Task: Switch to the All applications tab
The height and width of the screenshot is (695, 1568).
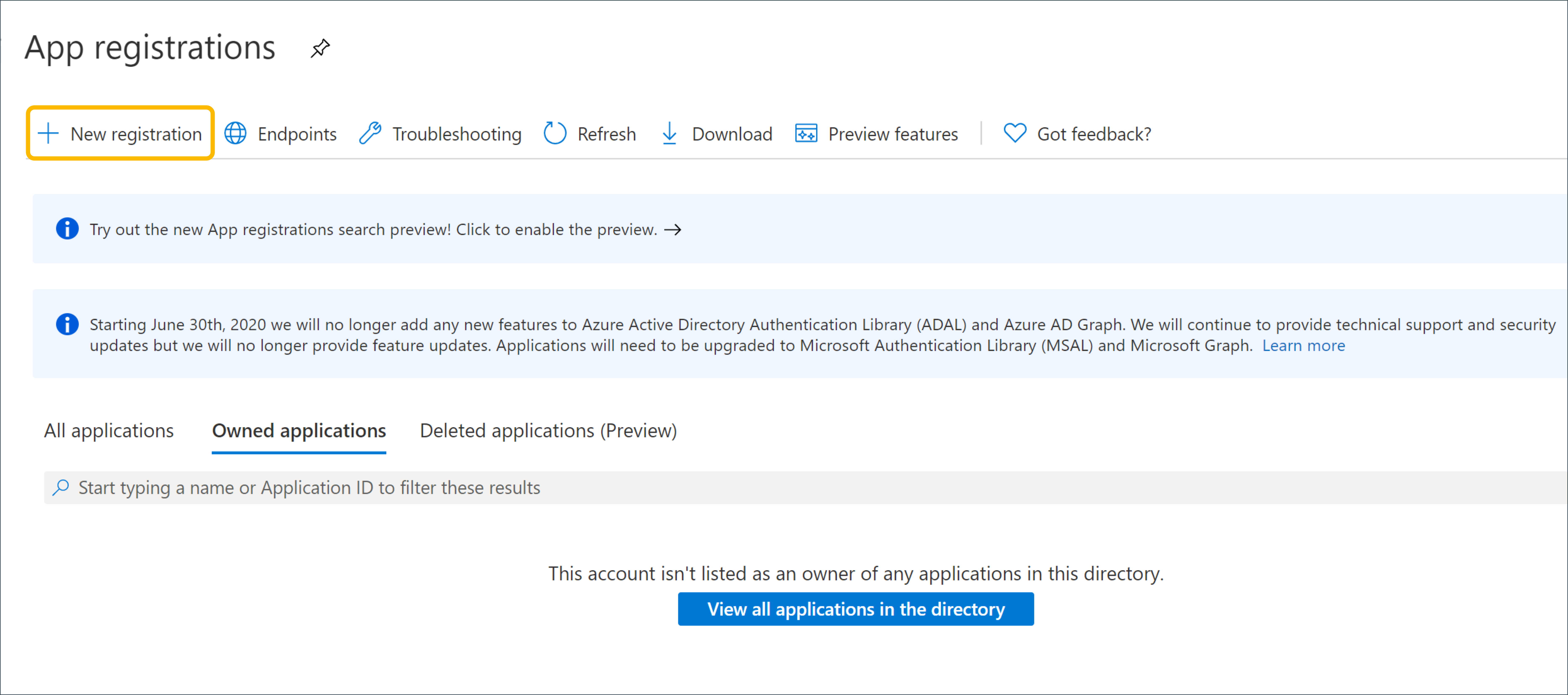Action: coord(109,430)
